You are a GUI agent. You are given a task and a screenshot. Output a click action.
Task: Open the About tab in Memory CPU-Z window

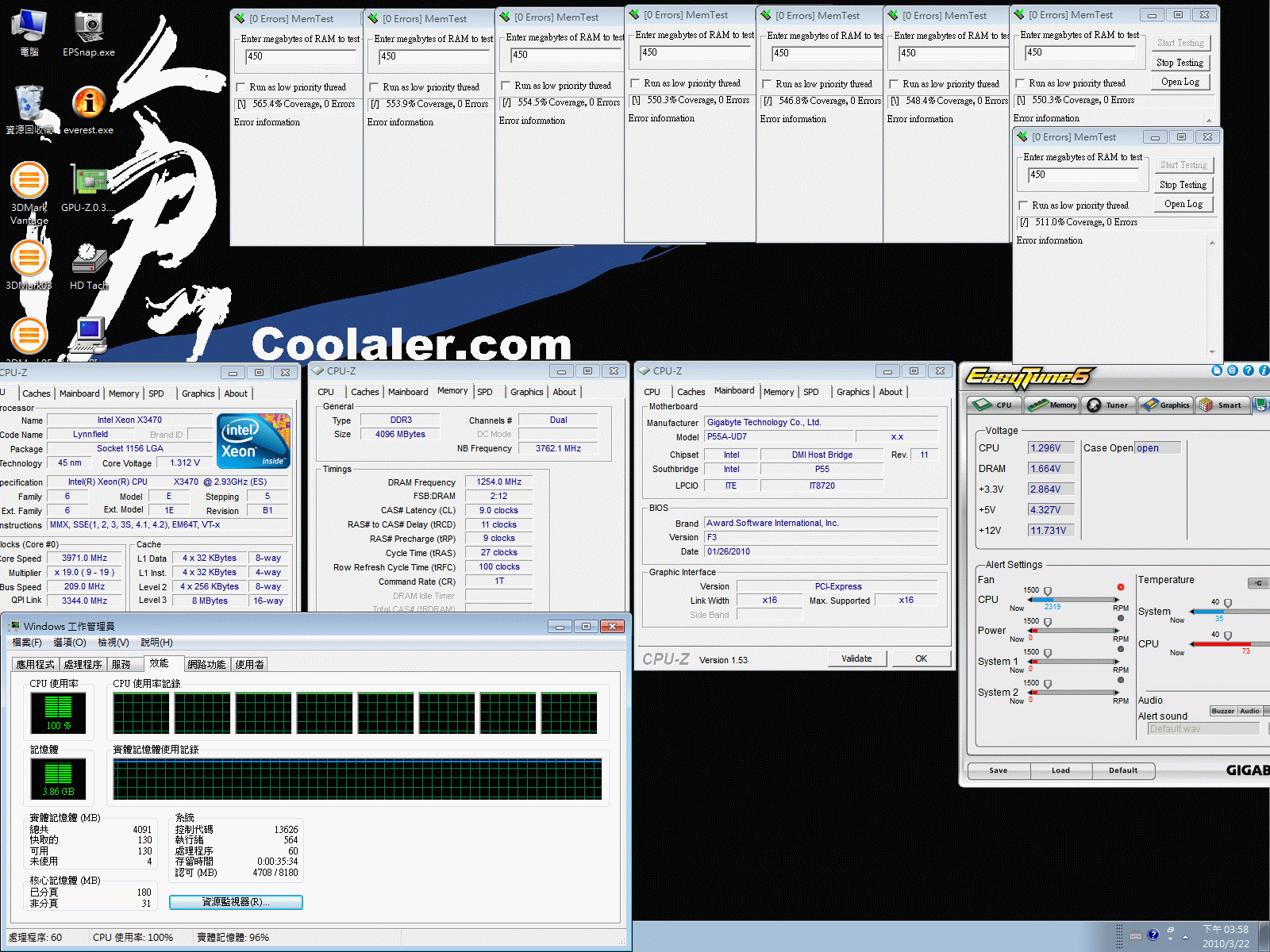(x=564, y=392)
